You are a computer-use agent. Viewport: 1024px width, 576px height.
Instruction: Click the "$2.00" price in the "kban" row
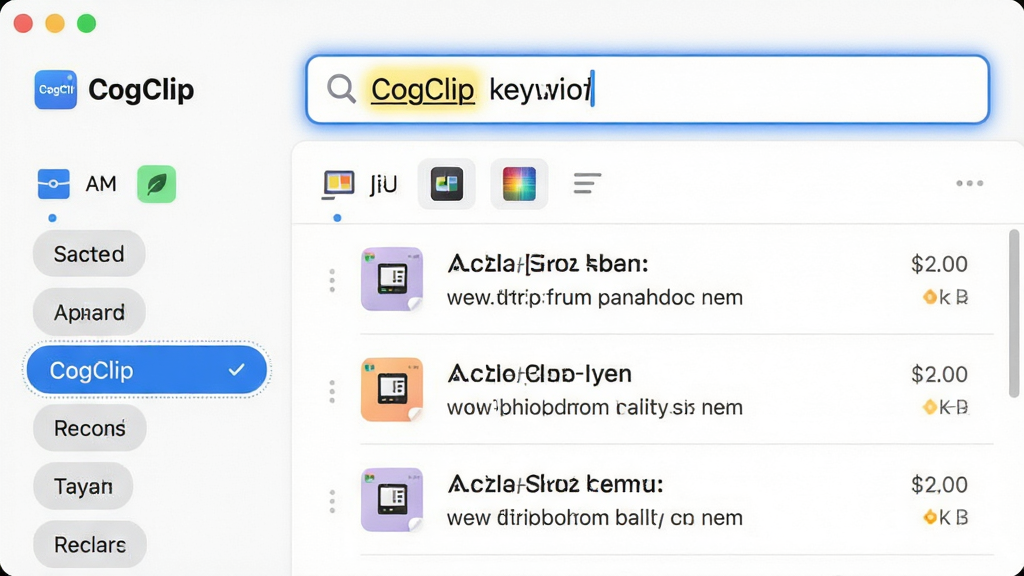coord(939,264)
